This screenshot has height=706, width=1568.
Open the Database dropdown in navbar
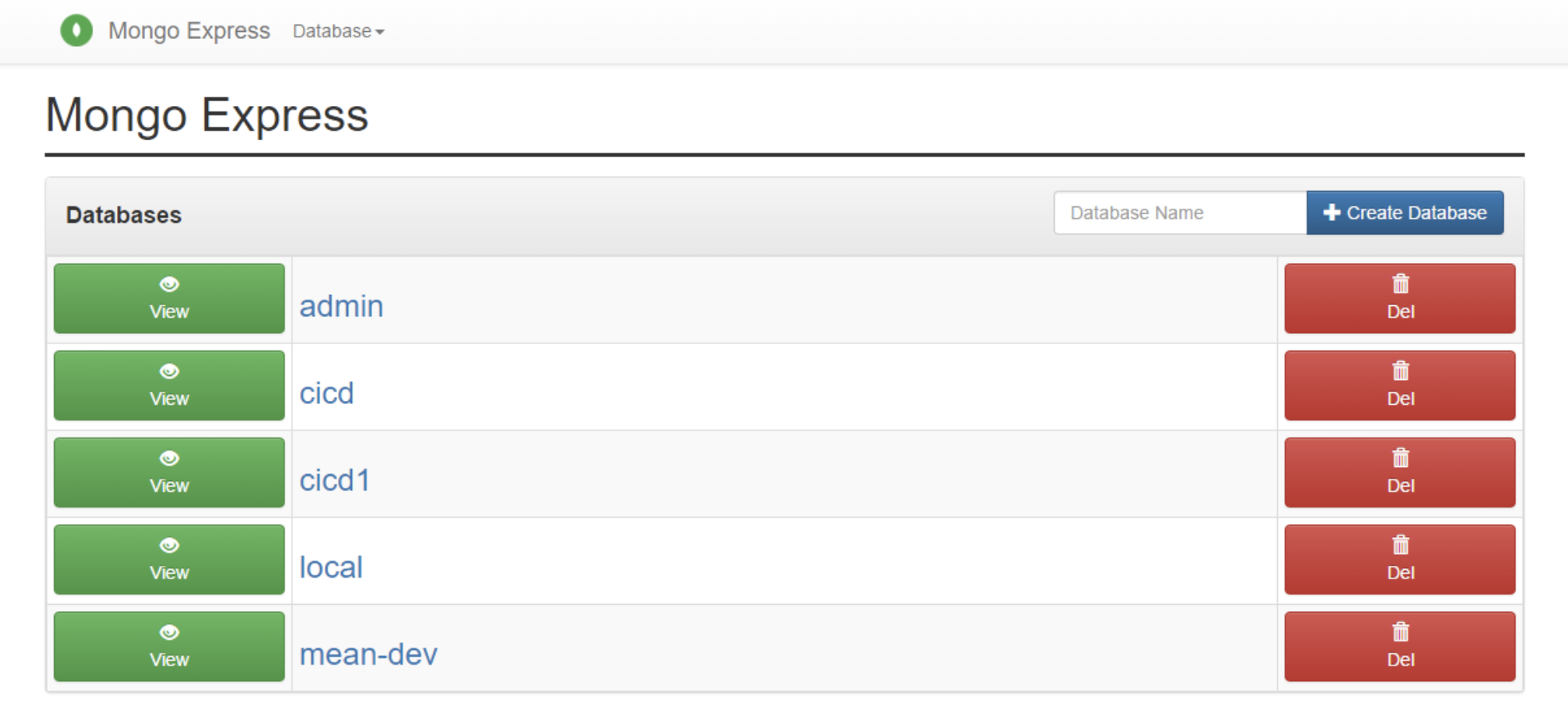[339, 31]
